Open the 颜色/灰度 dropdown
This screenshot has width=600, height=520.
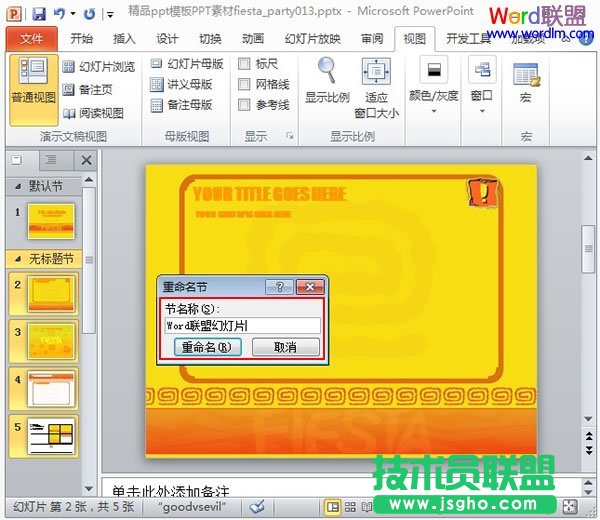click(x=434, y=86)
